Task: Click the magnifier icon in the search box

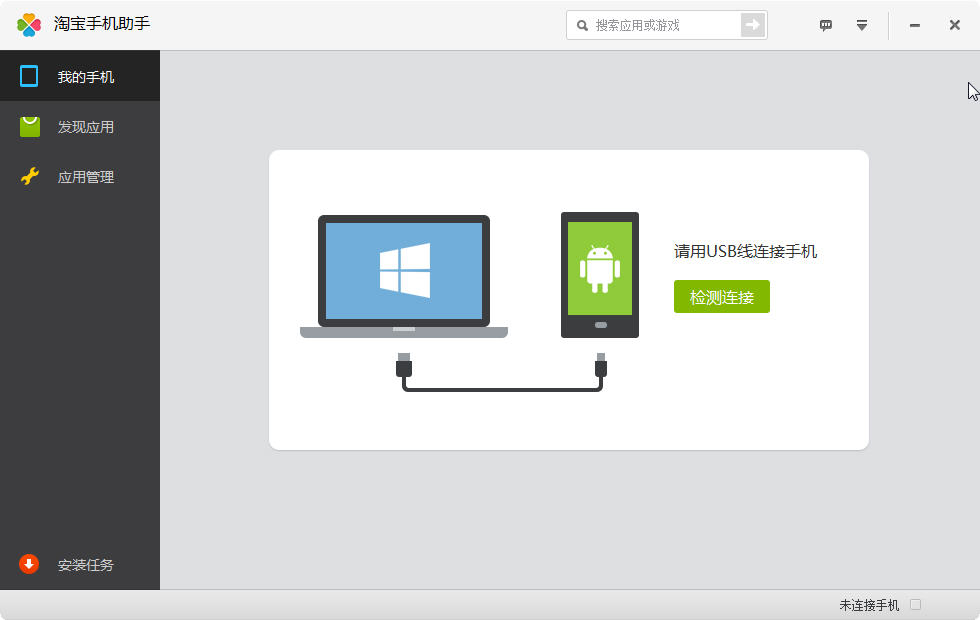Action: 582,25
